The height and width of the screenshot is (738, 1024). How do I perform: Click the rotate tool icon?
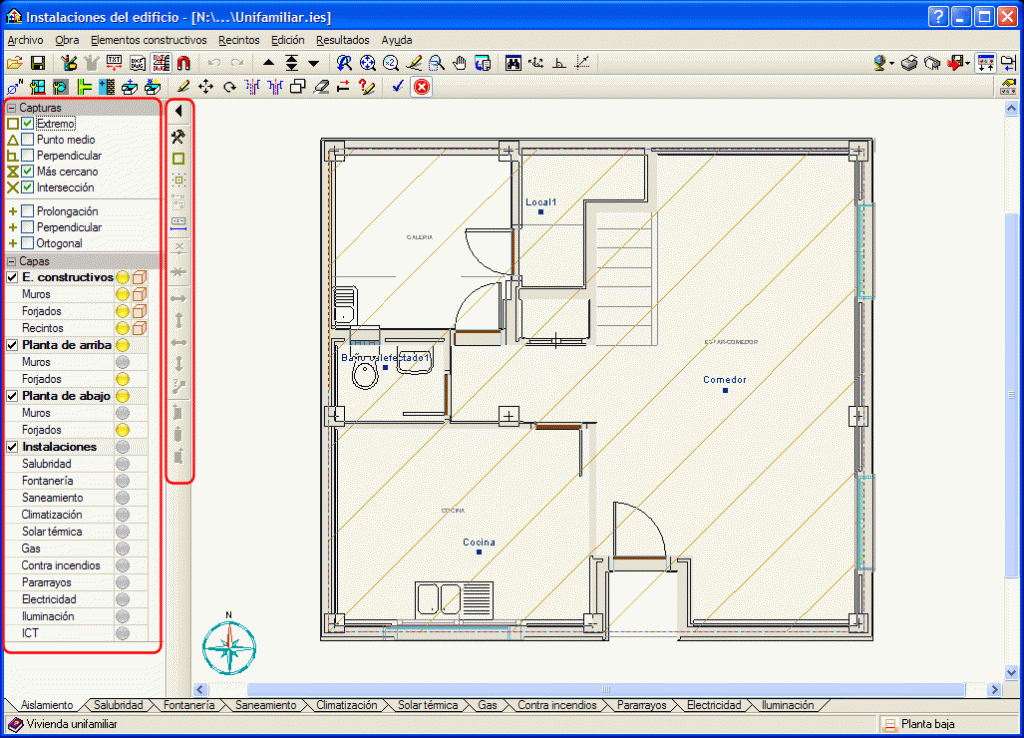[229, 87]
